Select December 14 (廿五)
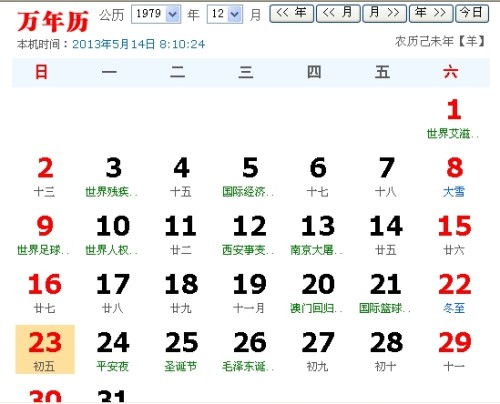 [x=386, y=236]
